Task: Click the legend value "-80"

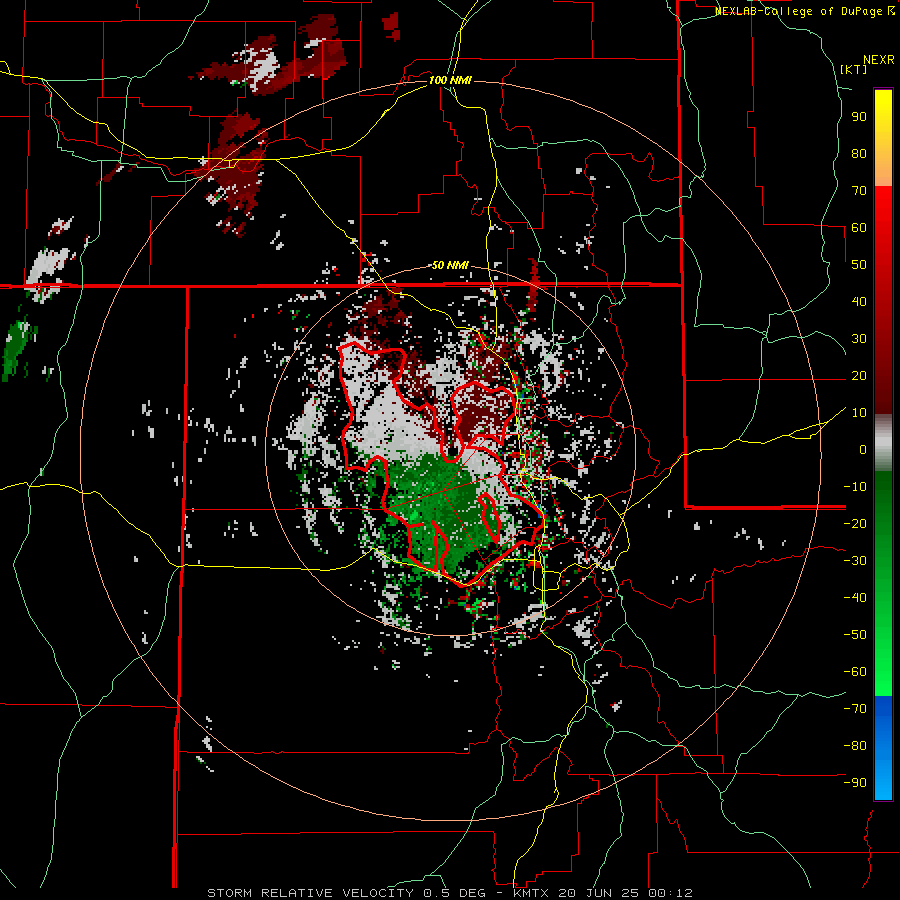Action: 855,746
